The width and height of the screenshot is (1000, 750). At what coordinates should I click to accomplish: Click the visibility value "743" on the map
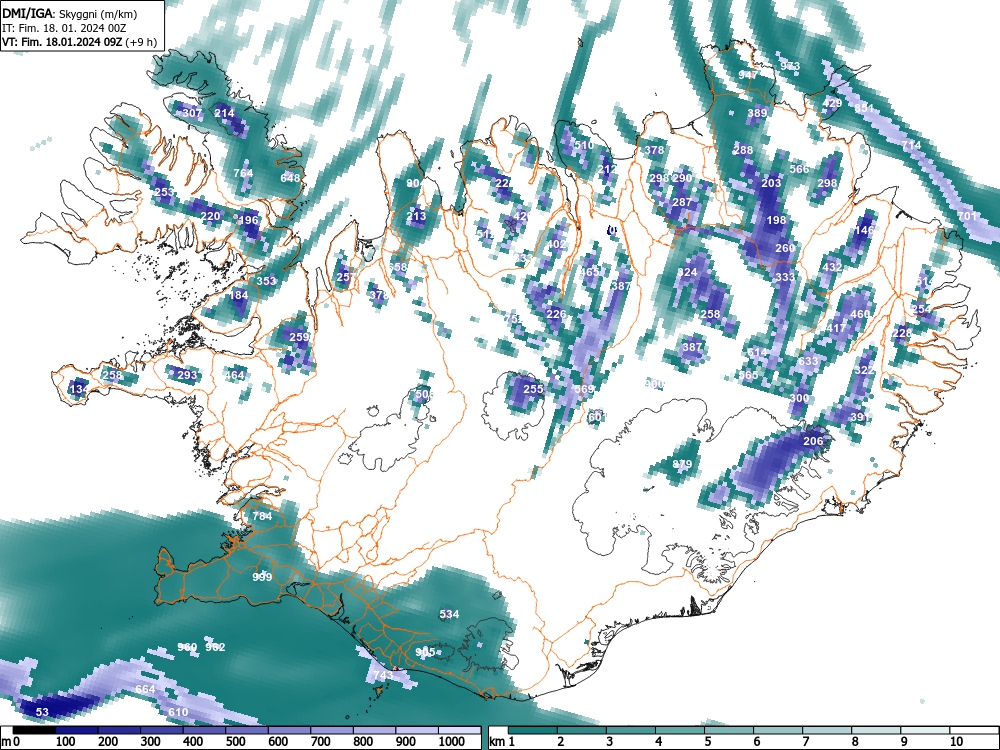(383, 675)
